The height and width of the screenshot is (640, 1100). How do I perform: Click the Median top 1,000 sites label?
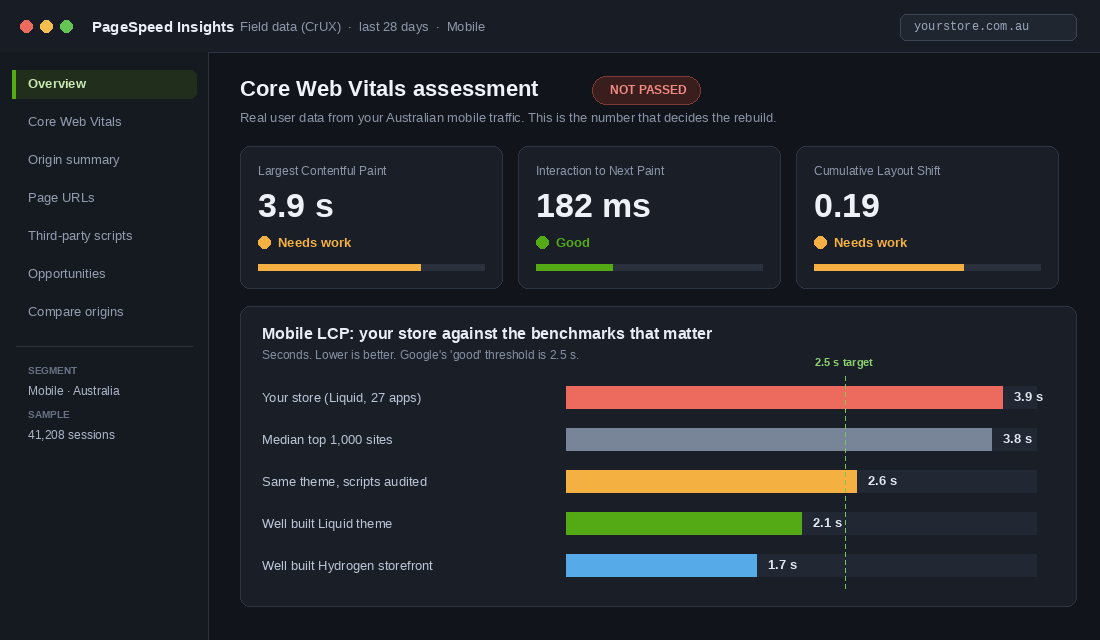(x=327, y=440)
